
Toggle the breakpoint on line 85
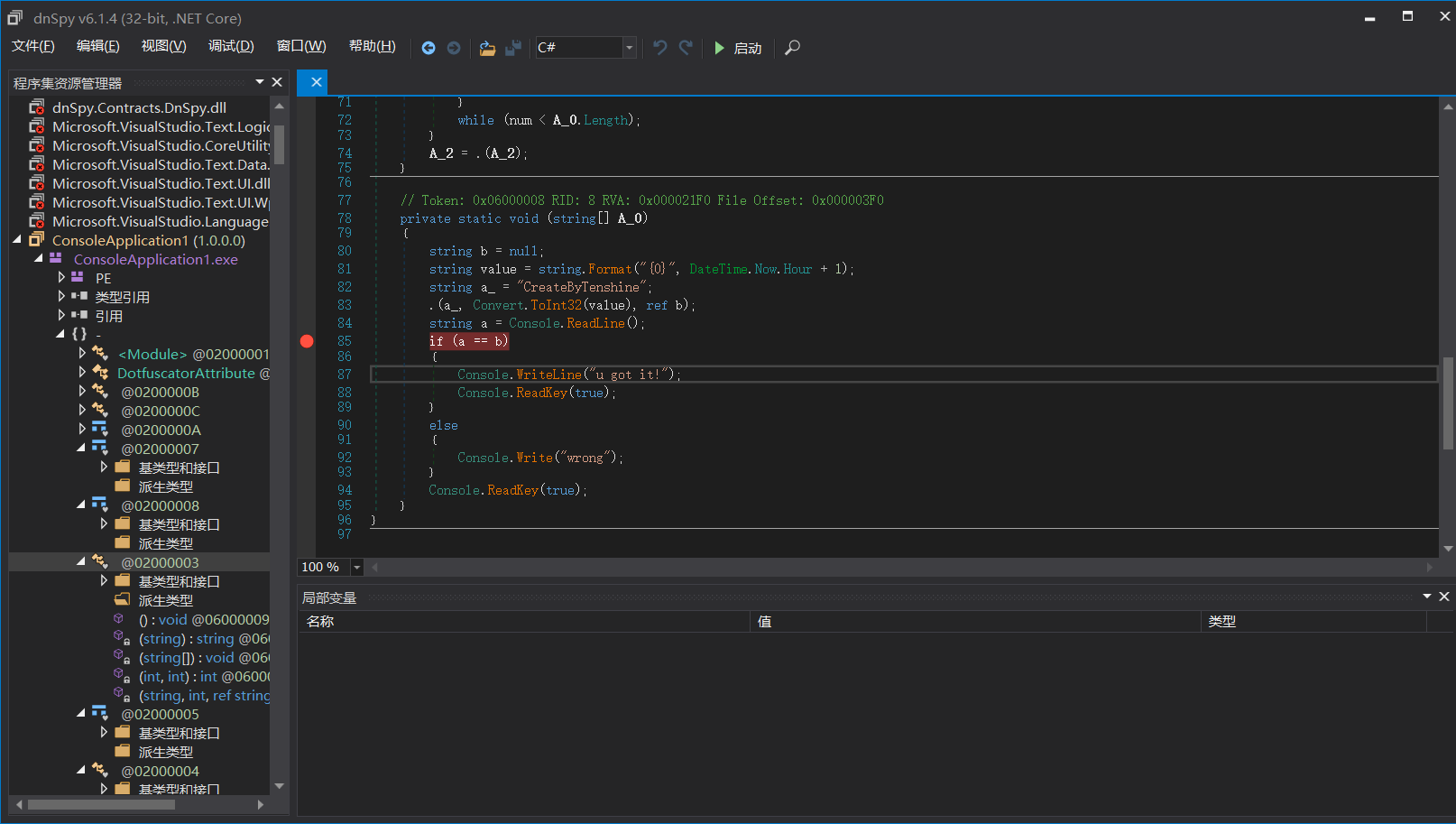point(307,341)
